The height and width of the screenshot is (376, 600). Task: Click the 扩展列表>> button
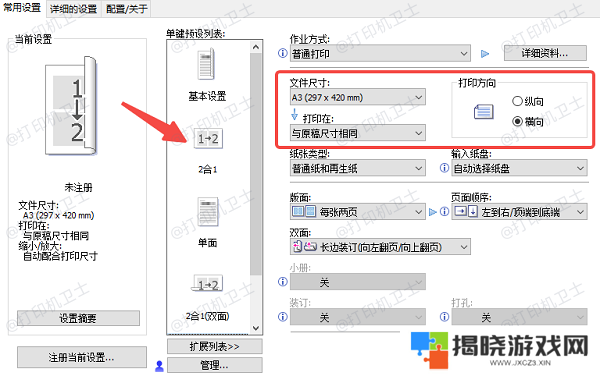pyautogui.click(x=215, y=347)
